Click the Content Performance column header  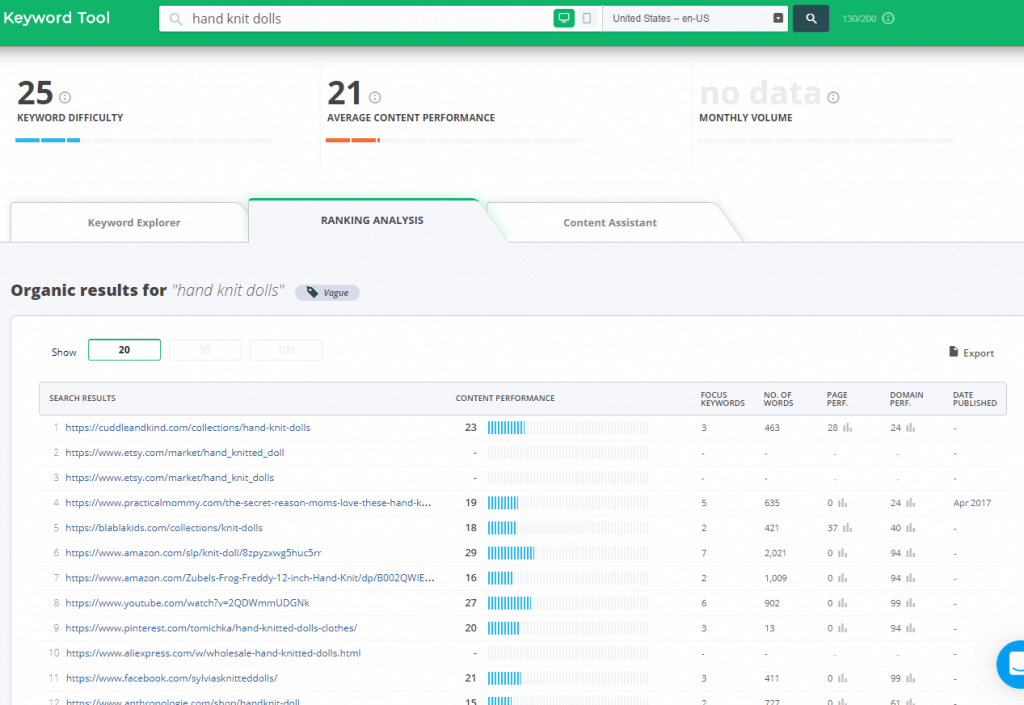(x=505, y=398)
